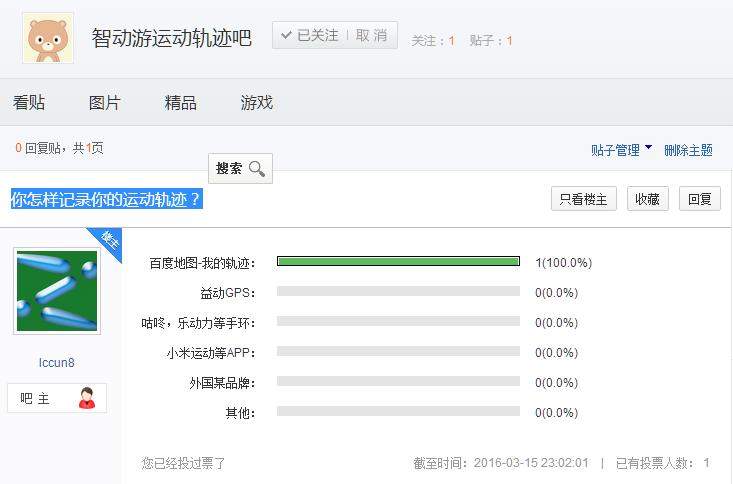Click the bear forum avatar icon
The width and height of the screenshot is (733, 484).
click(x=48, y=38)
